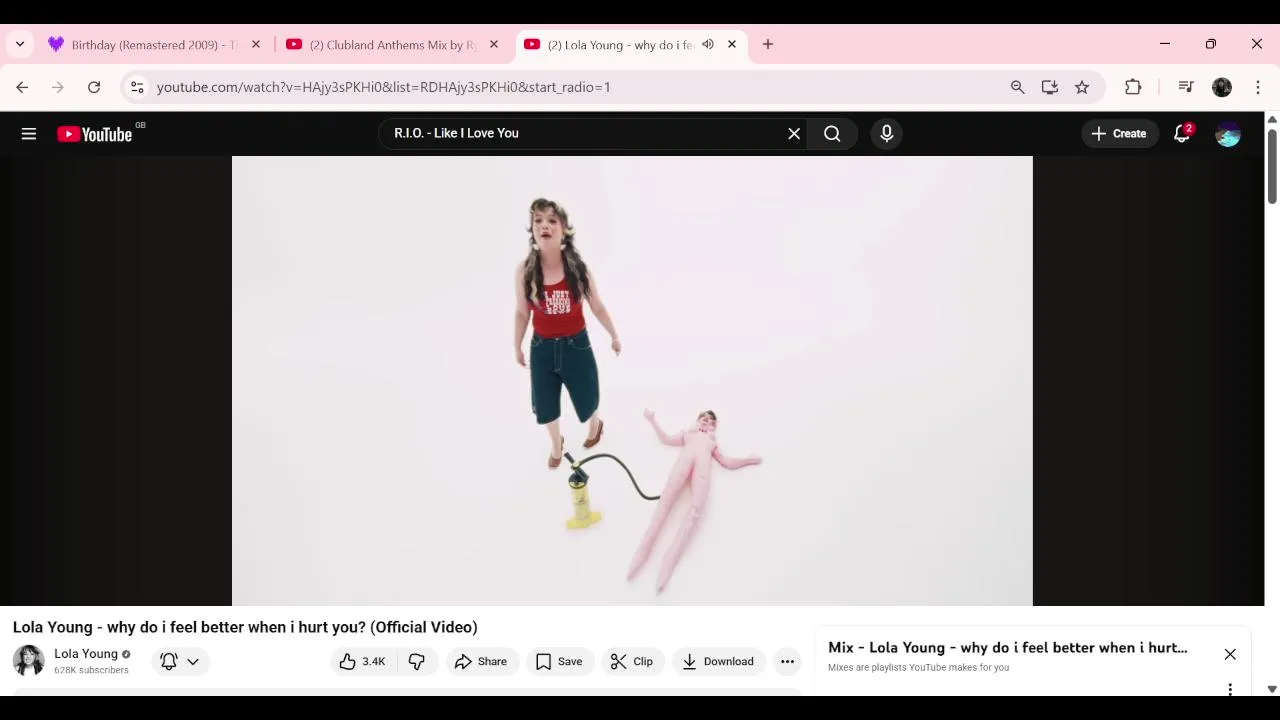1280x720 pixels.
Task: Reload the current page
Action: [94, 87]
